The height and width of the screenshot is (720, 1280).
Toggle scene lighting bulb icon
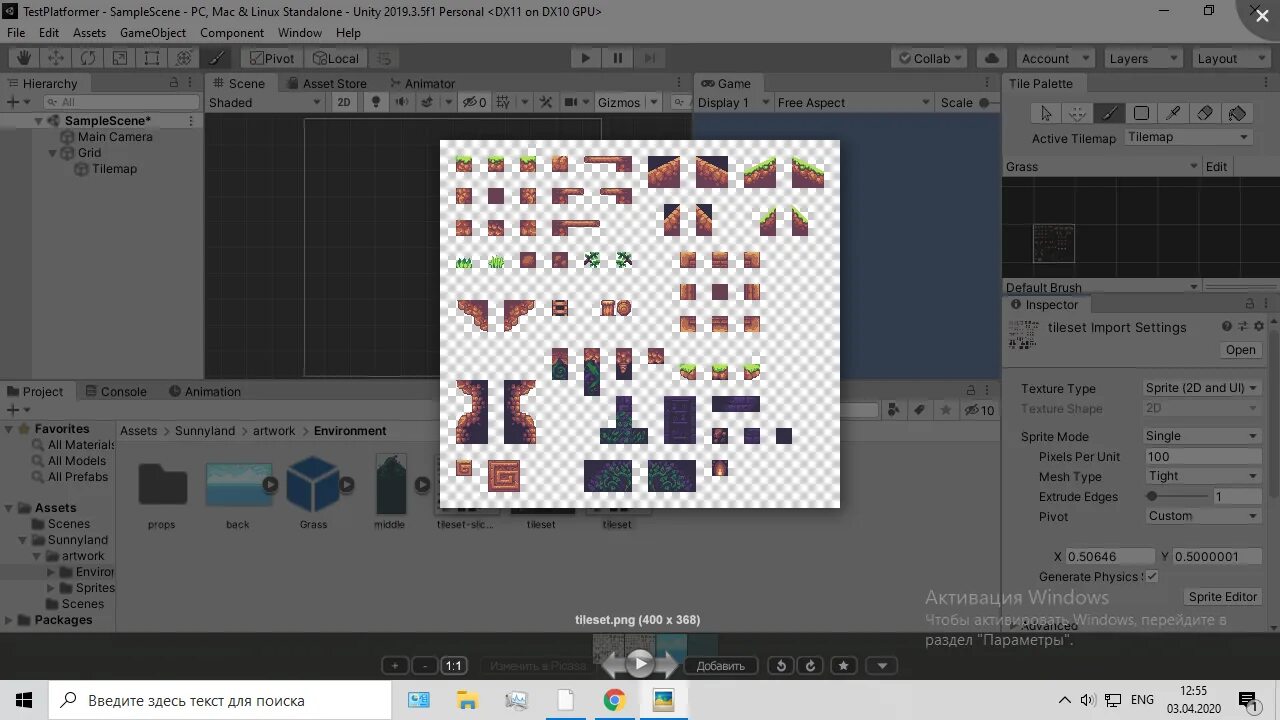376,102
